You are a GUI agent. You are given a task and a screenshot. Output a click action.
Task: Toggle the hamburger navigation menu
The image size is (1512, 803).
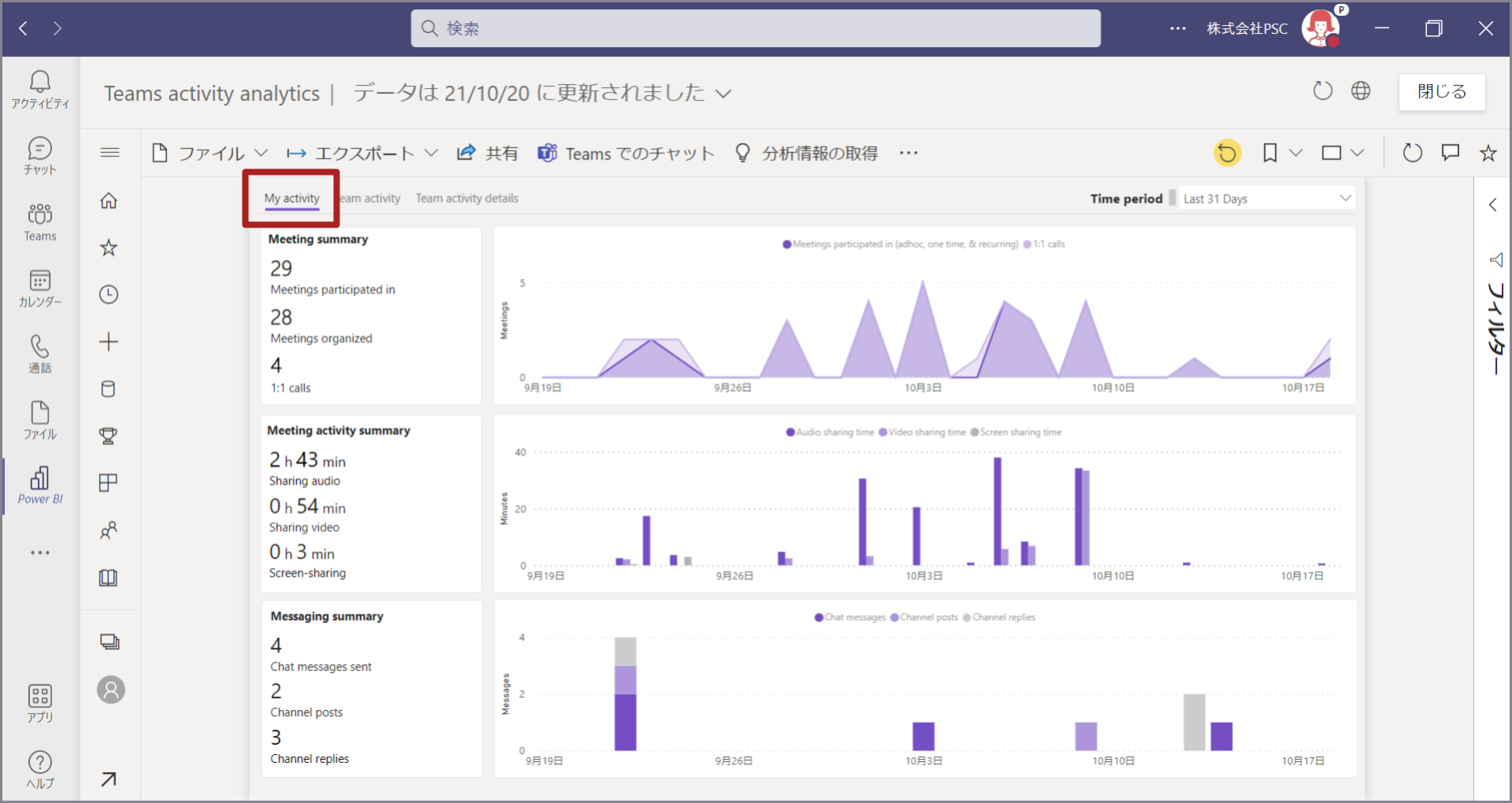(x=109, y=153)
